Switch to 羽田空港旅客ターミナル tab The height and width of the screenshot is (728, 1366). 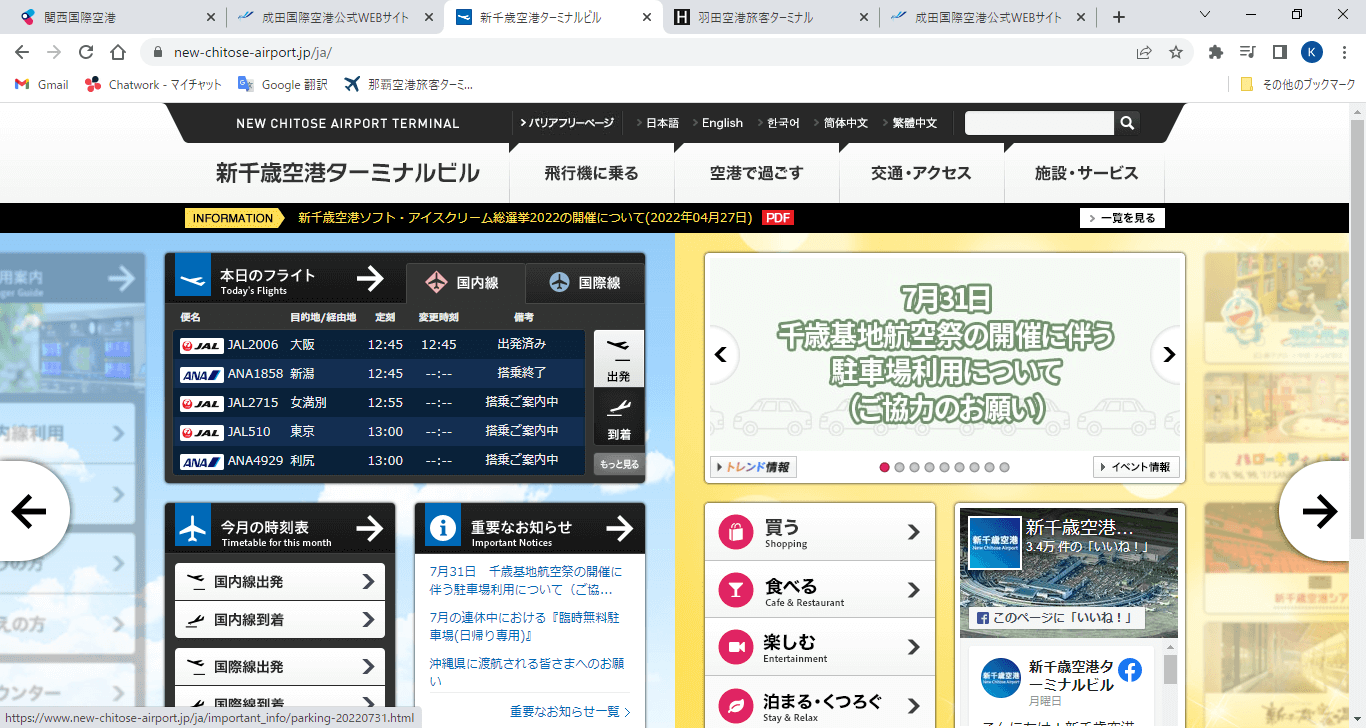tap(770, 17)
